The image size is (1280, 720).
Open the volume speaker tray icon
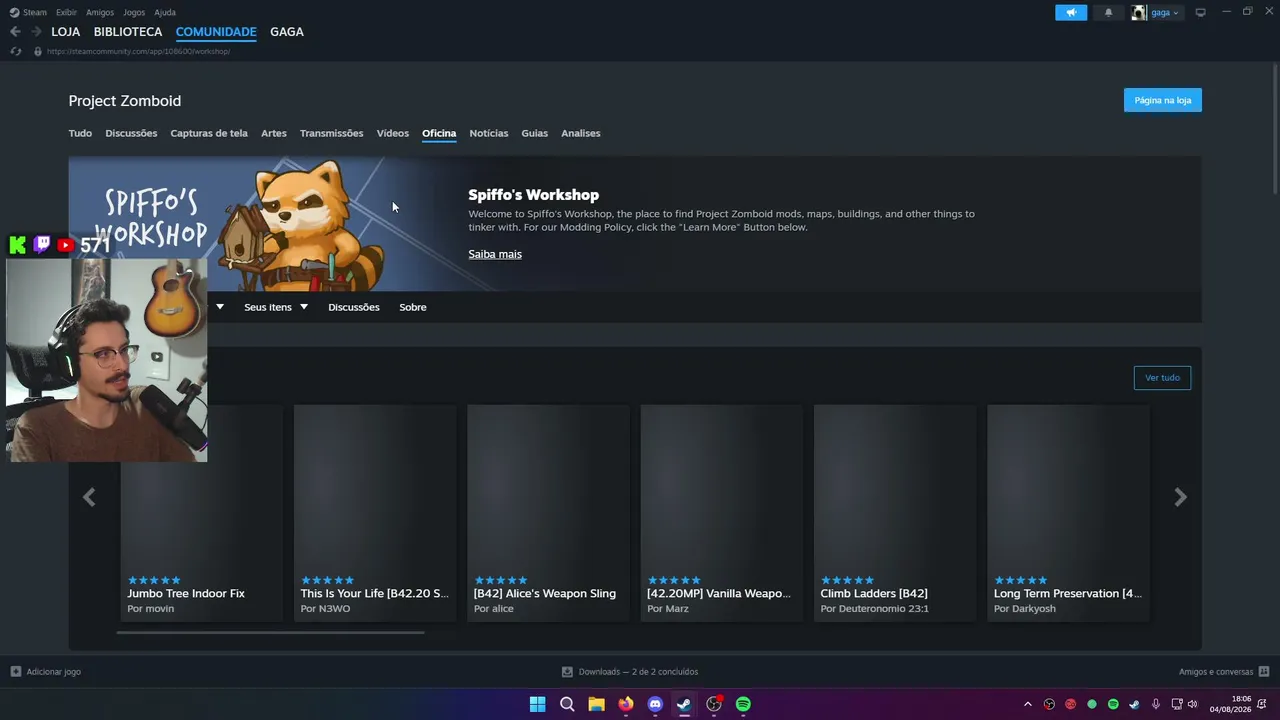1192,704
